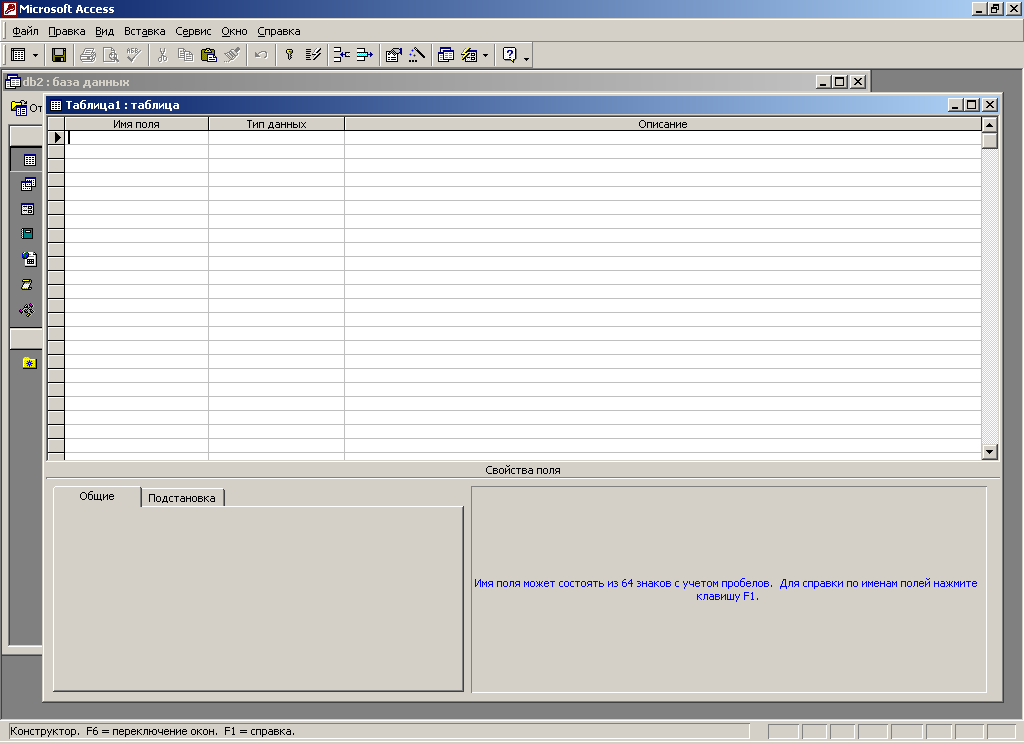The width and height of the screenshot is (1024, 744).
Task: Open the Файл menu
Action: 25,31
